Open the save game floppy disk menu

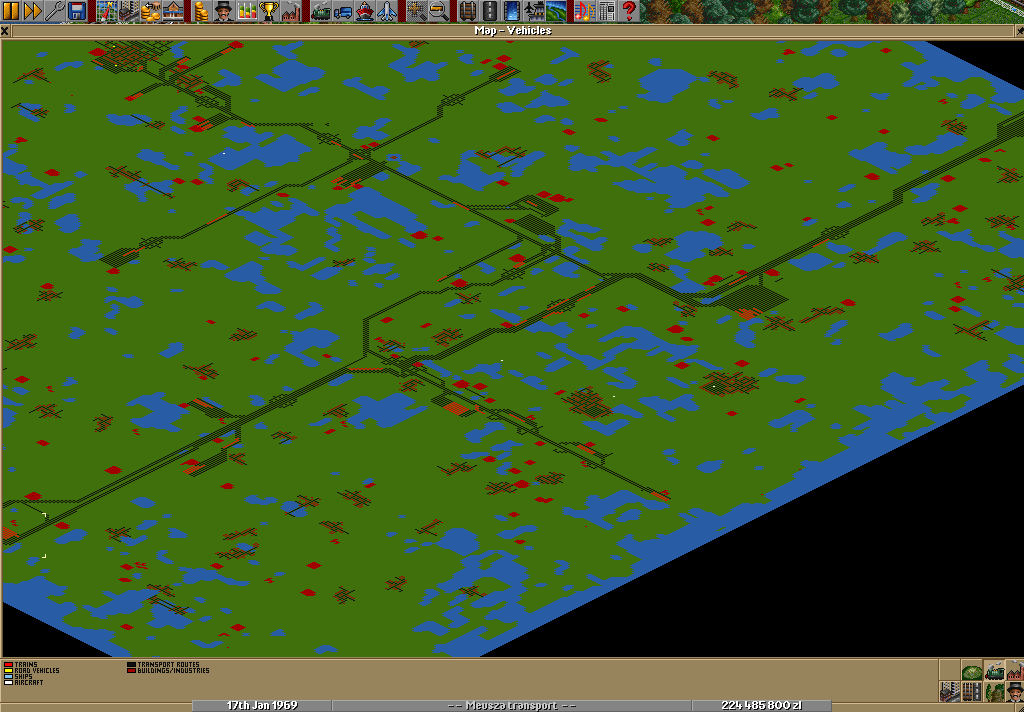pyautogui.click(x=76, y=11)
